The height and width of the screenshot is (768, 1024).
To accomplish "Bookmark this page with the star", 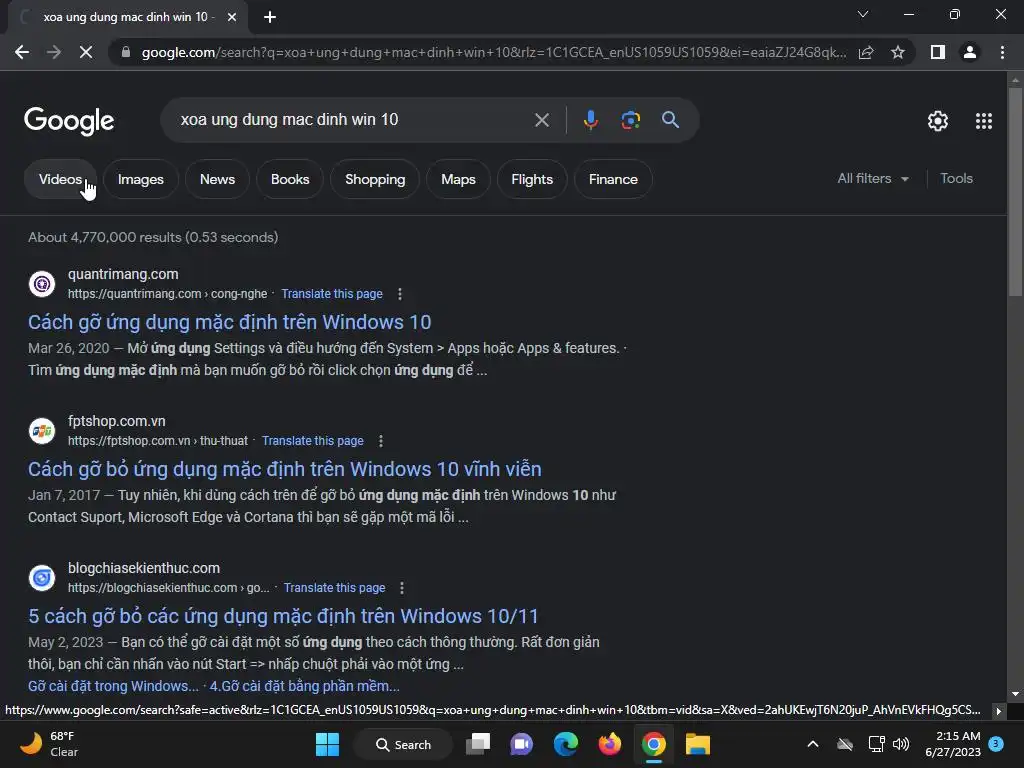I will (898, 52).
